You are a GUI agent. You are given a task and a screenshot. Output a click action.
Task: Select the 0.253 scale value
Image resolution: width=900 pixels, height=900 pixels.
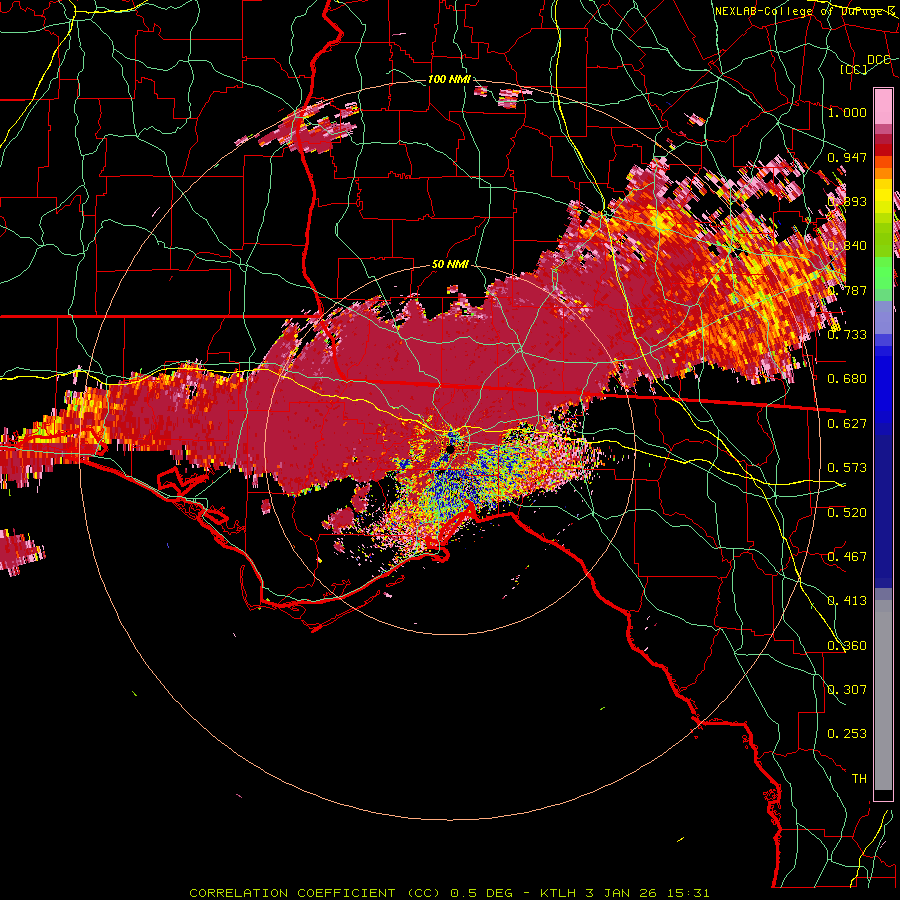[847, 734]
